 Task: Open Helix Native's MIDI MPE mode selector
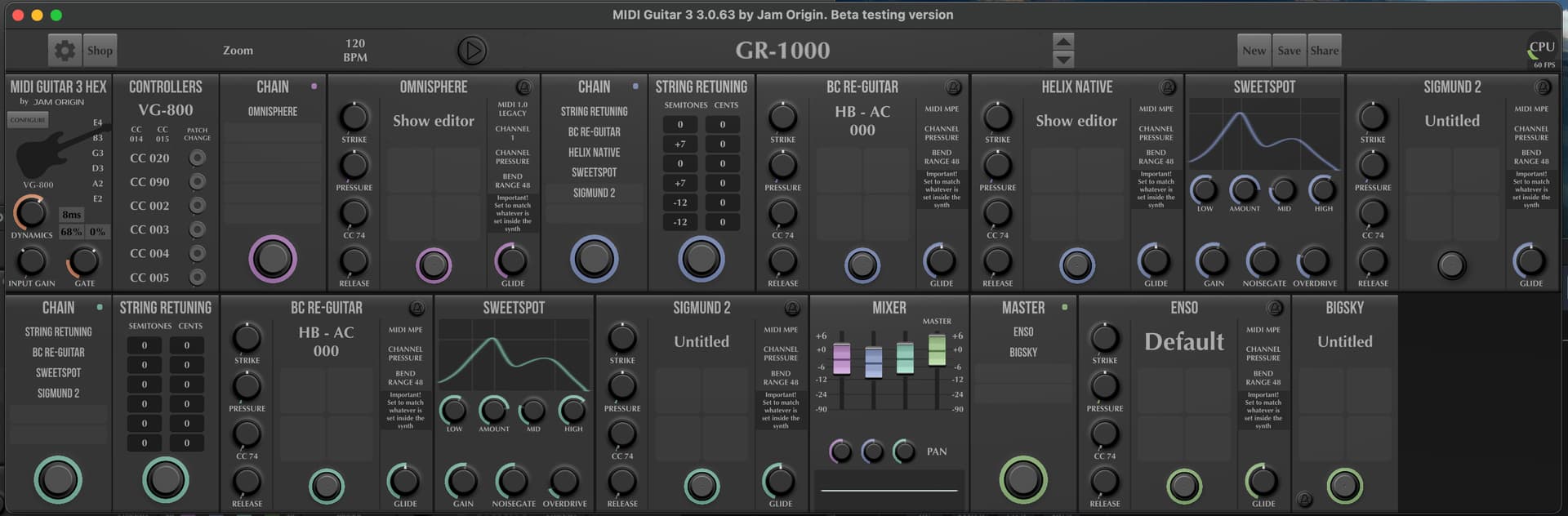[1156, 109]
